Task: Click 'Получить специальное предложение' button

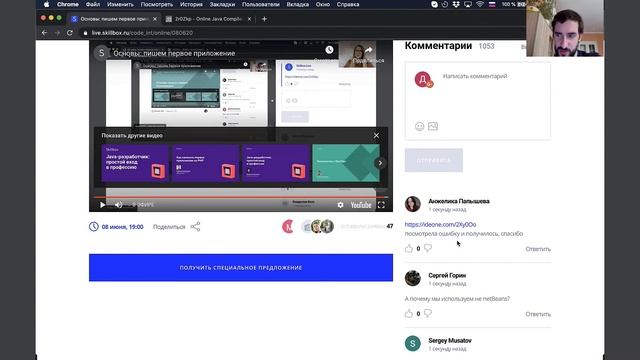Action: 241,268
